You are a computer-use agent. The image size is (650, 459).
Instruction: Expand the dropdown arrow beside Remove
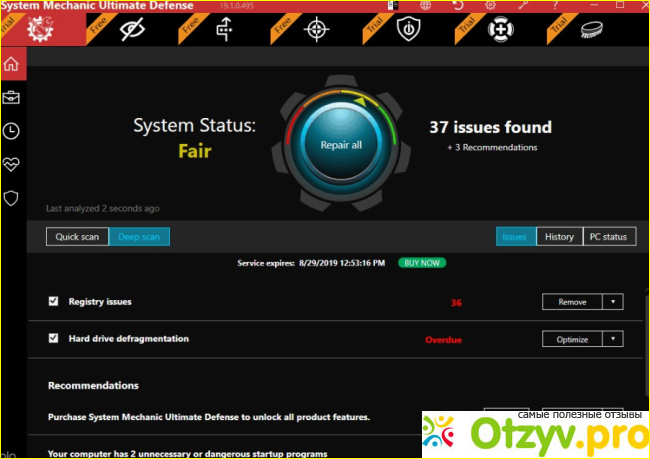(x=612, y=302)
